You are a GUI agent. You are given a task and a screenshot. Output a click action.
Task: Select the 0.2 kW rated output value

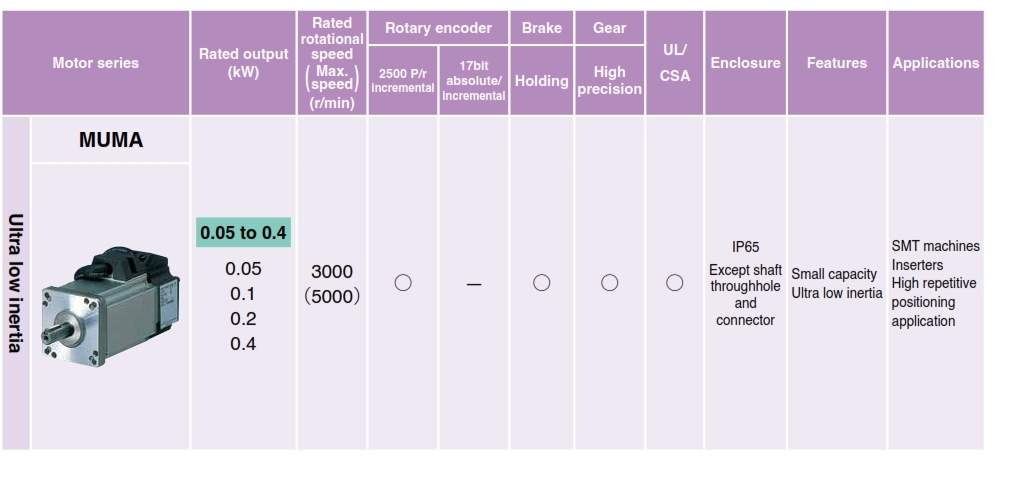pos(243,319)
